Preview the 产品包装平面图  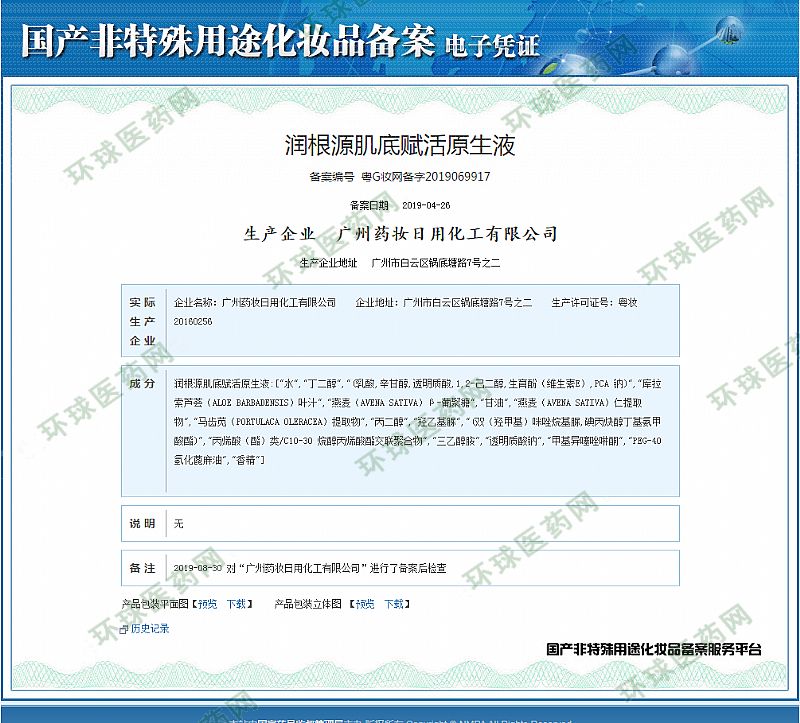206,604
